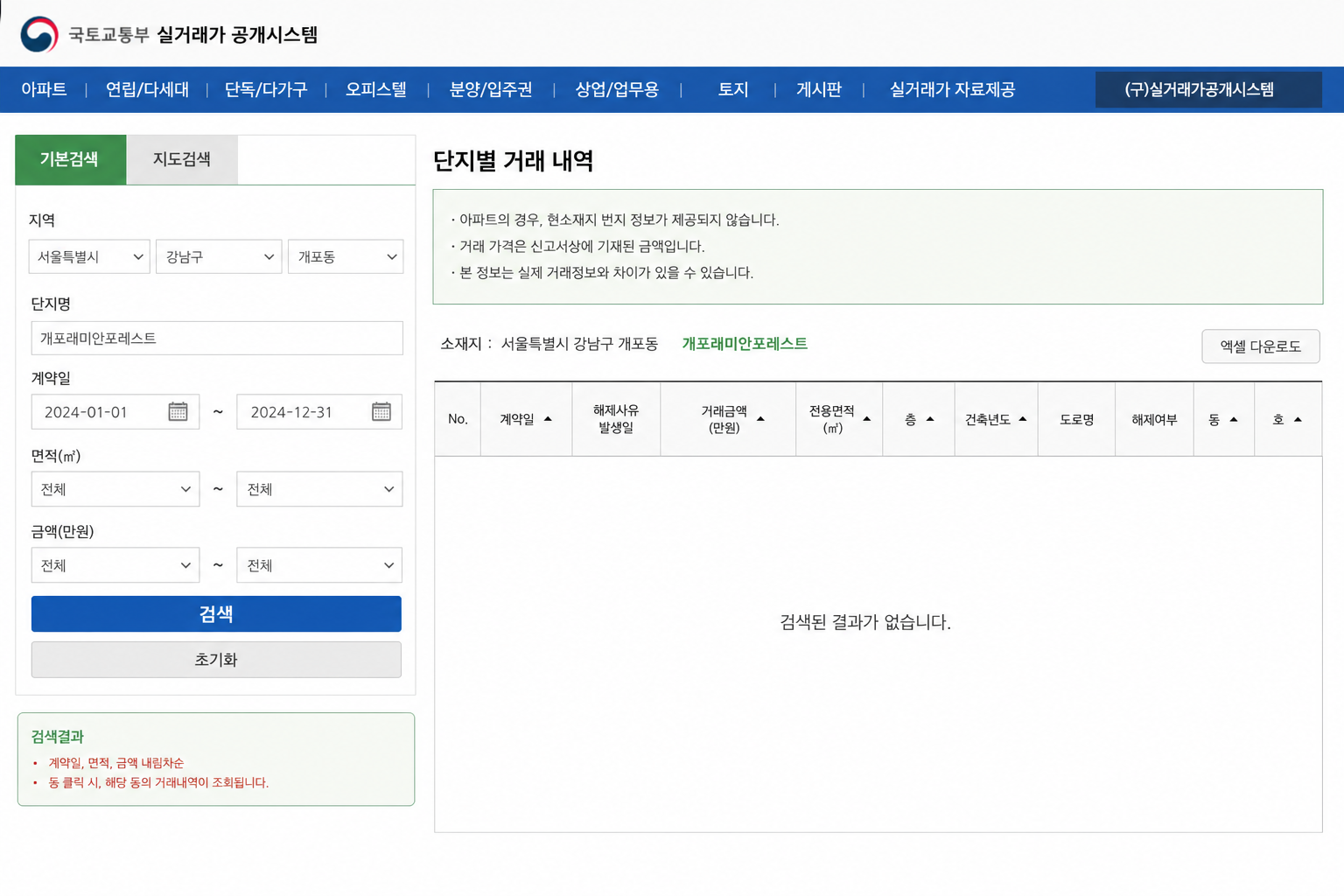This screenshot has height=896, width=1344.
Task: Click the 초기화 reset button
Action: point(216,660)
